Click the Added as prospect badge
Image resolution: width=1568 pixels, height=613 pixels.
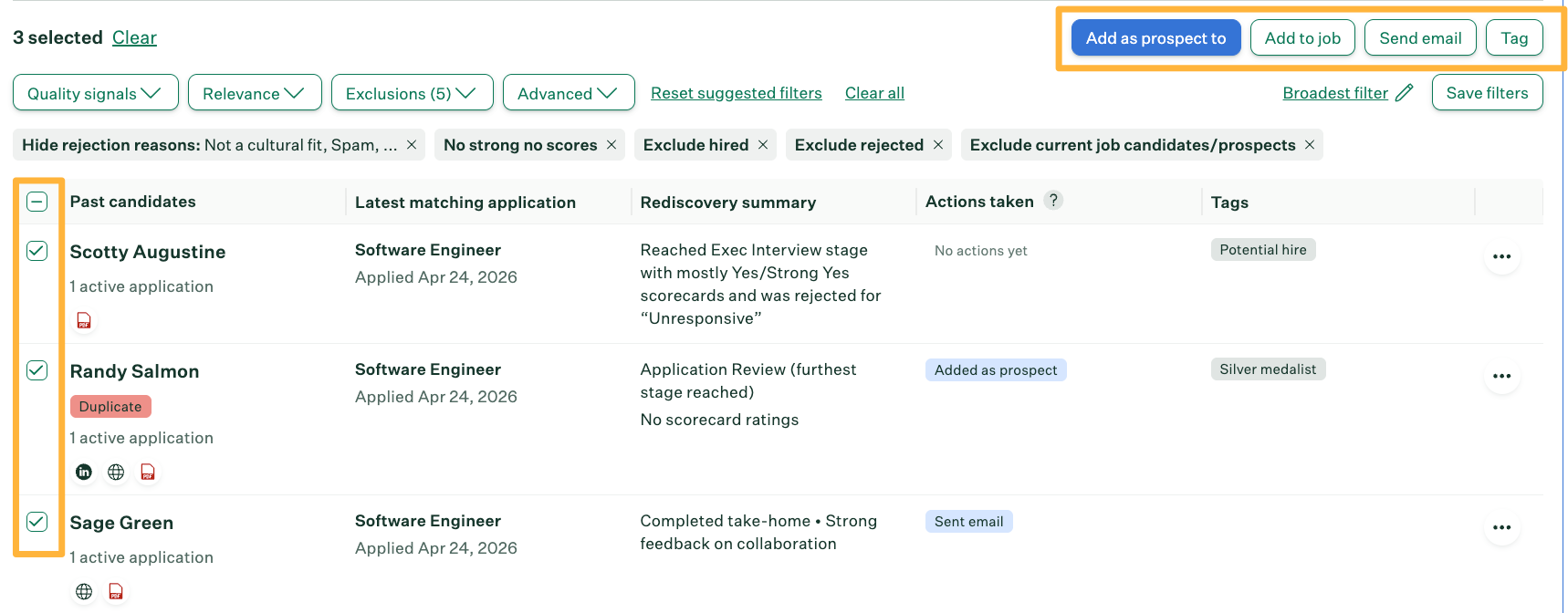coord(996,369)
